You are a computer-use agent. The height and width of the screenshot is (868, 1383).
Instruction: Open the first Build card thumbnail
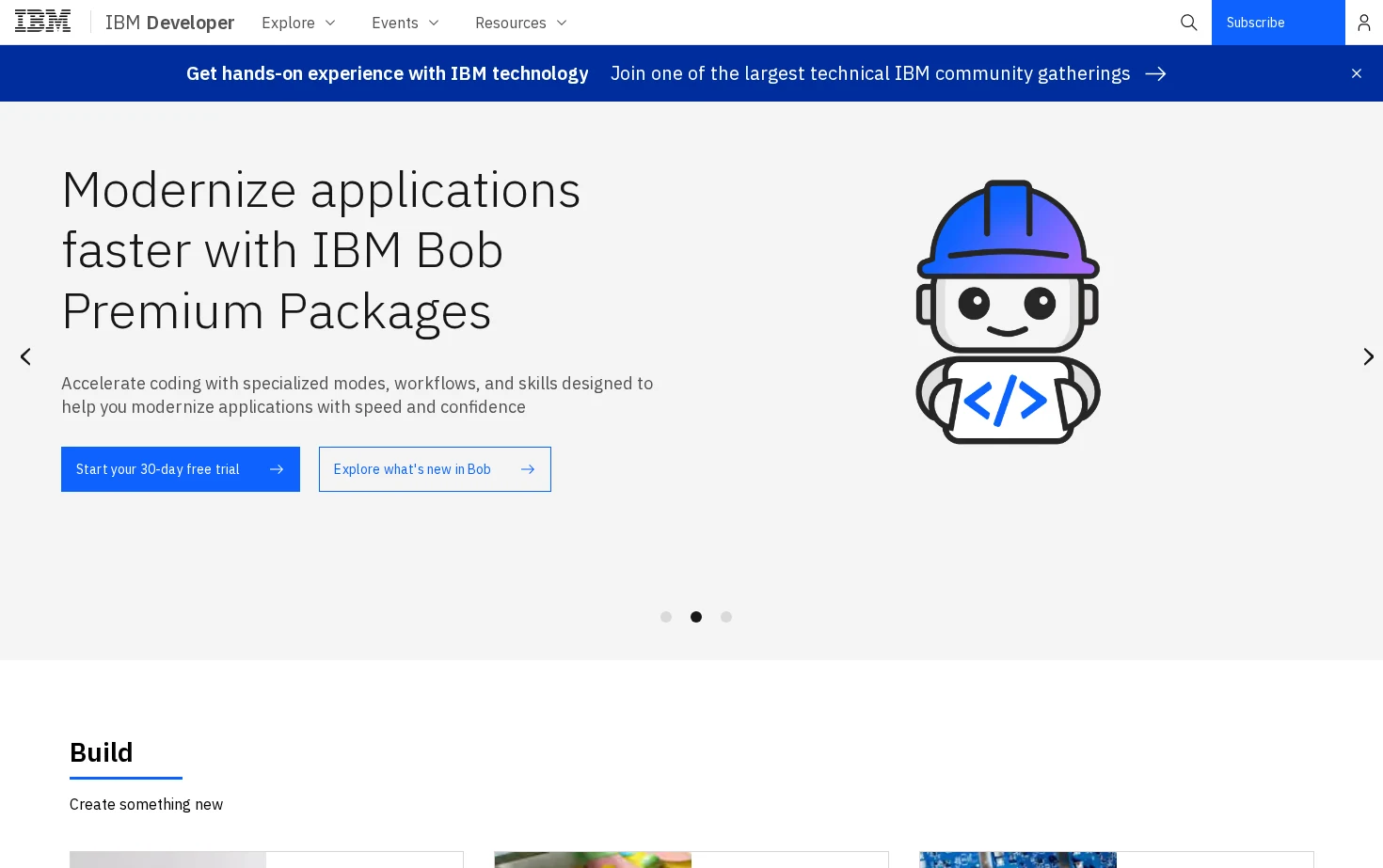168,860
